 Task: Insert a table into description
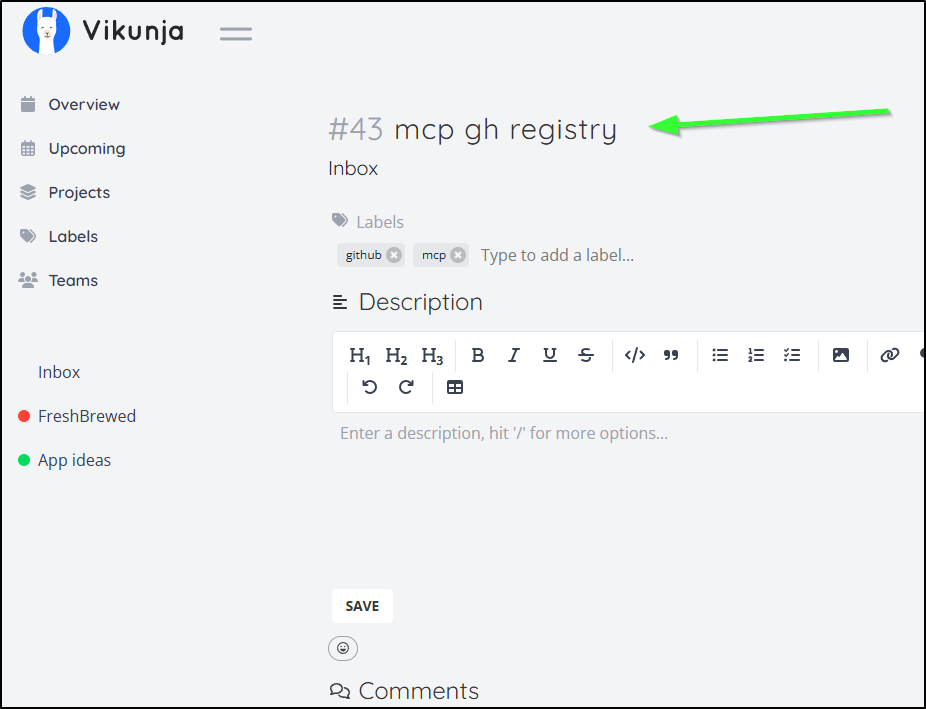tap(455, 387)
